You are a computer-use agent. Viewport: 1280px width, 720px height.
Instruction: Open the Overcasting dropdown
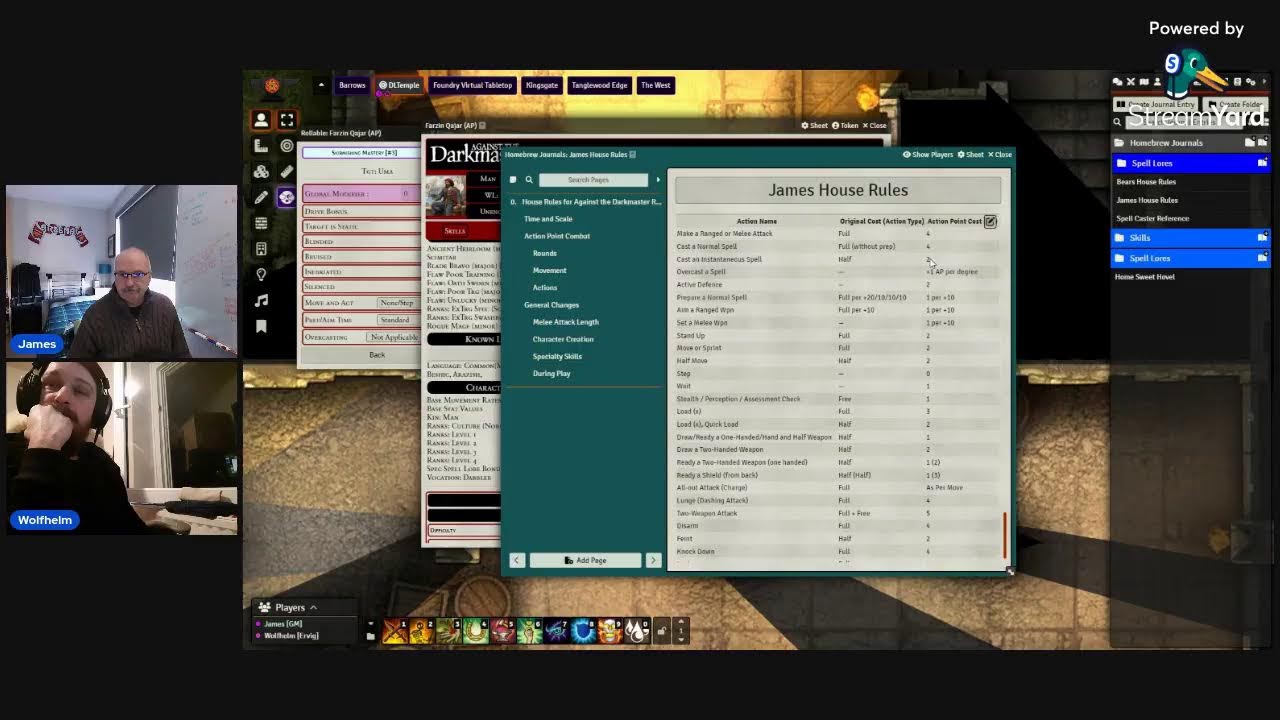tap(394, 337)
